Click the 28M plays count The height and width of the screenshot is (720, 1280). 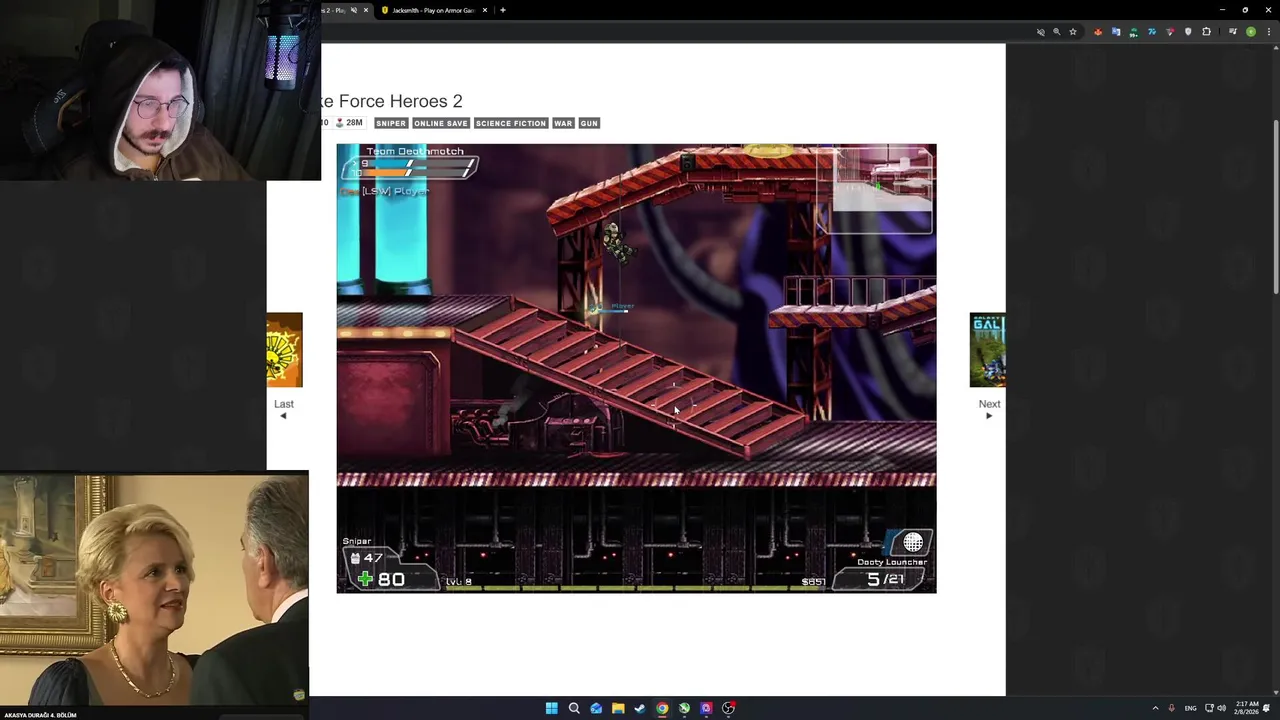pos(348,123)
